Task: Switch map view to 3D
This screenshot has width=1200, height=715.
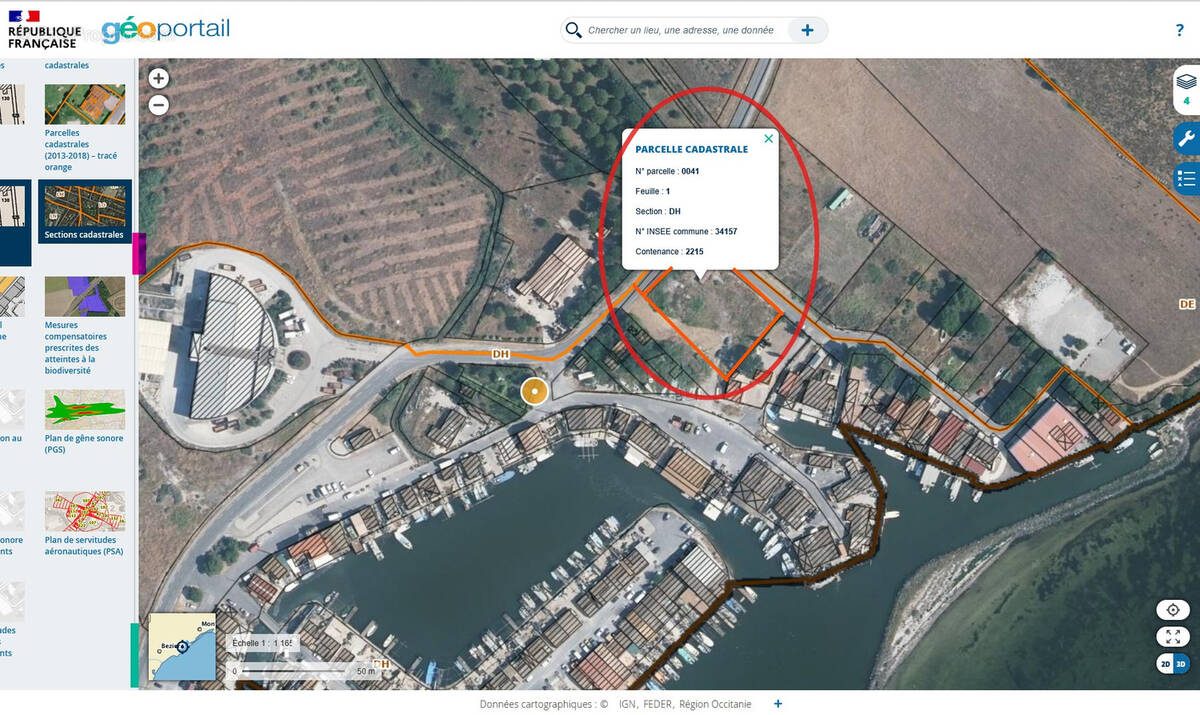Action: (1181, 664)
